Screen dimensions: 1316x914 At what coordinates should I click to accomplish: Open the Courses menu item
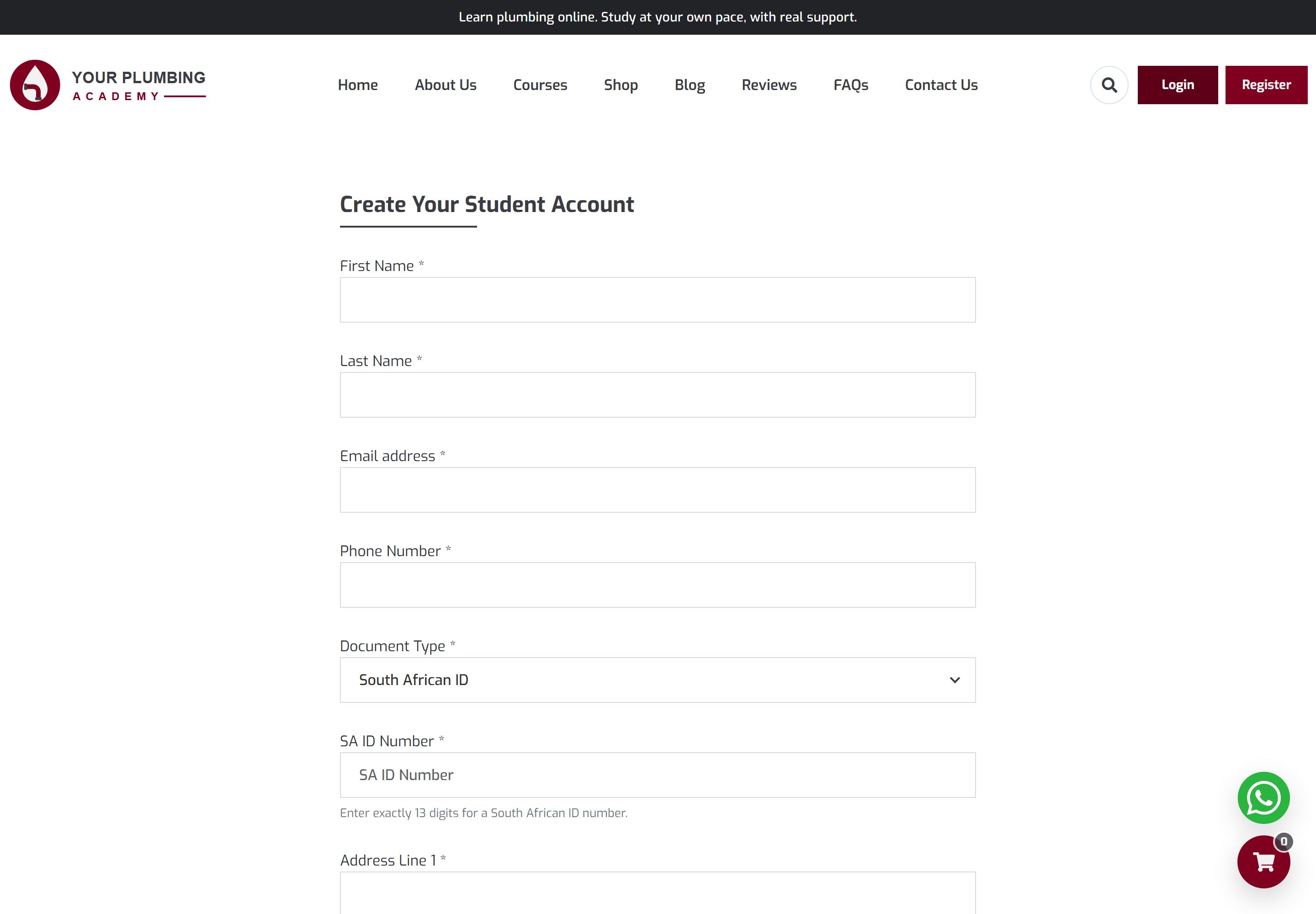540,85
